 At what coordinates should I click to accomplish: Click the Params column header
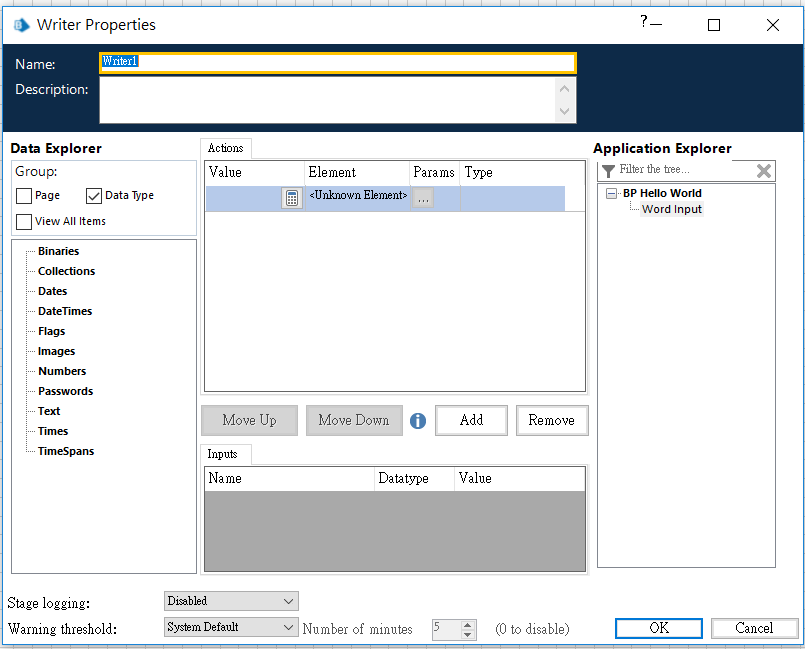click(x=434, y=173)
